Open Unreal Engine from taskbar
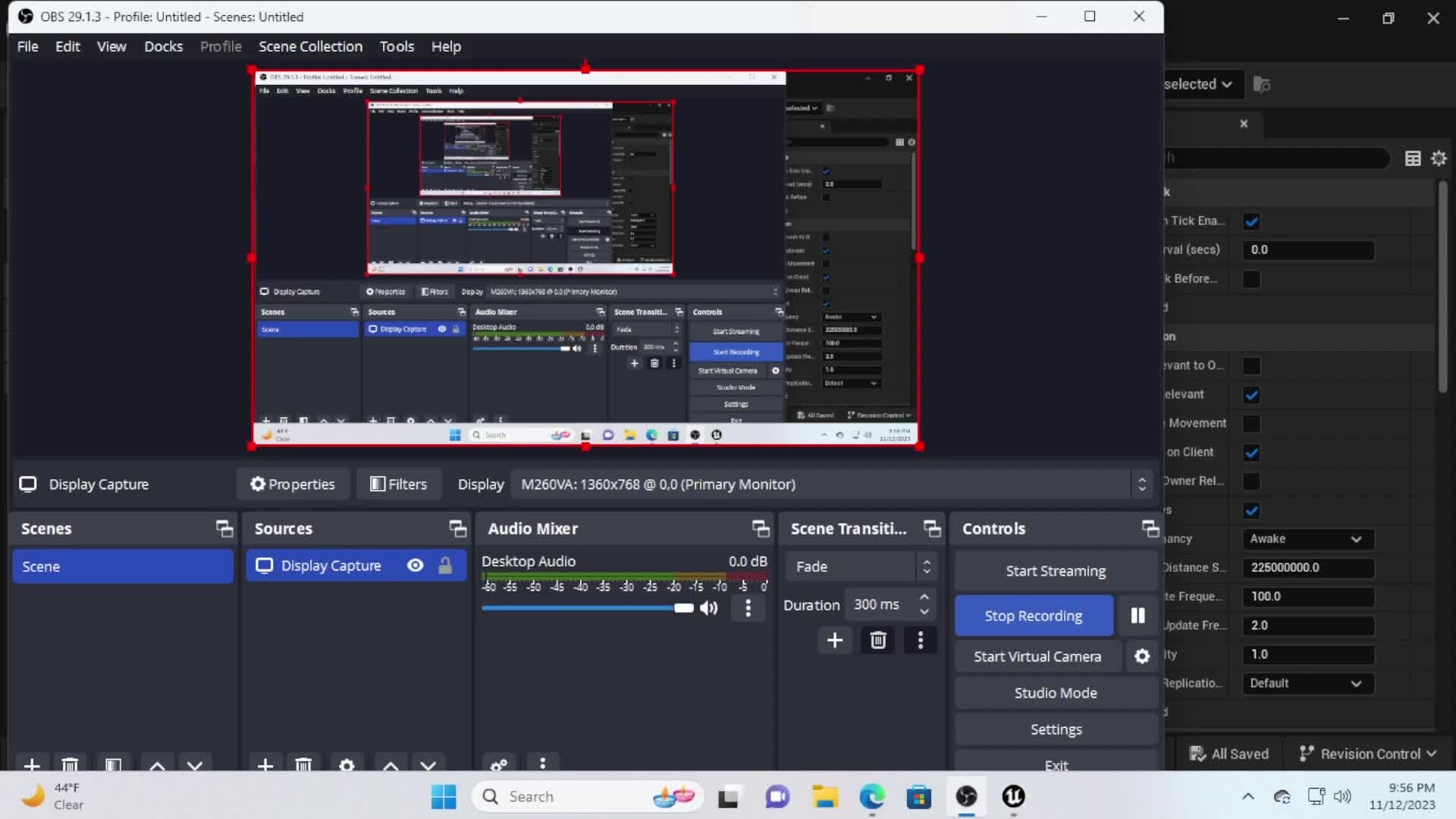Screen dimensions: 1456x819 point(1014,796)
